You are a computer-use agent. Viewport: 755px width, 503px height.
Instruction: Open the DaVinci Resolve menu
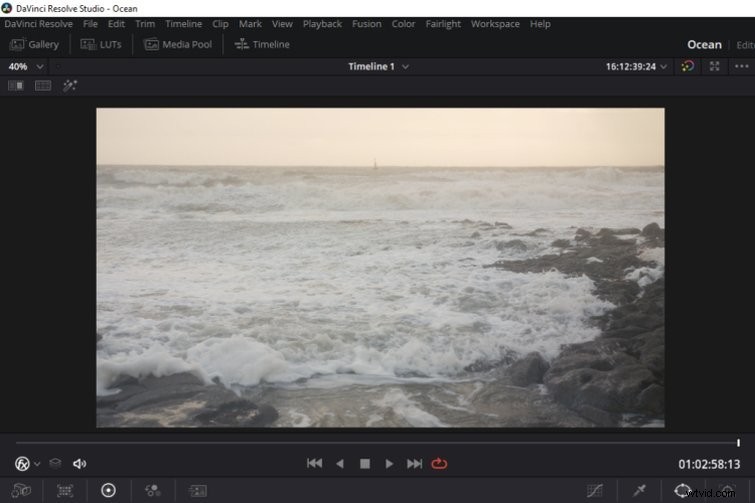click(39, 24)
